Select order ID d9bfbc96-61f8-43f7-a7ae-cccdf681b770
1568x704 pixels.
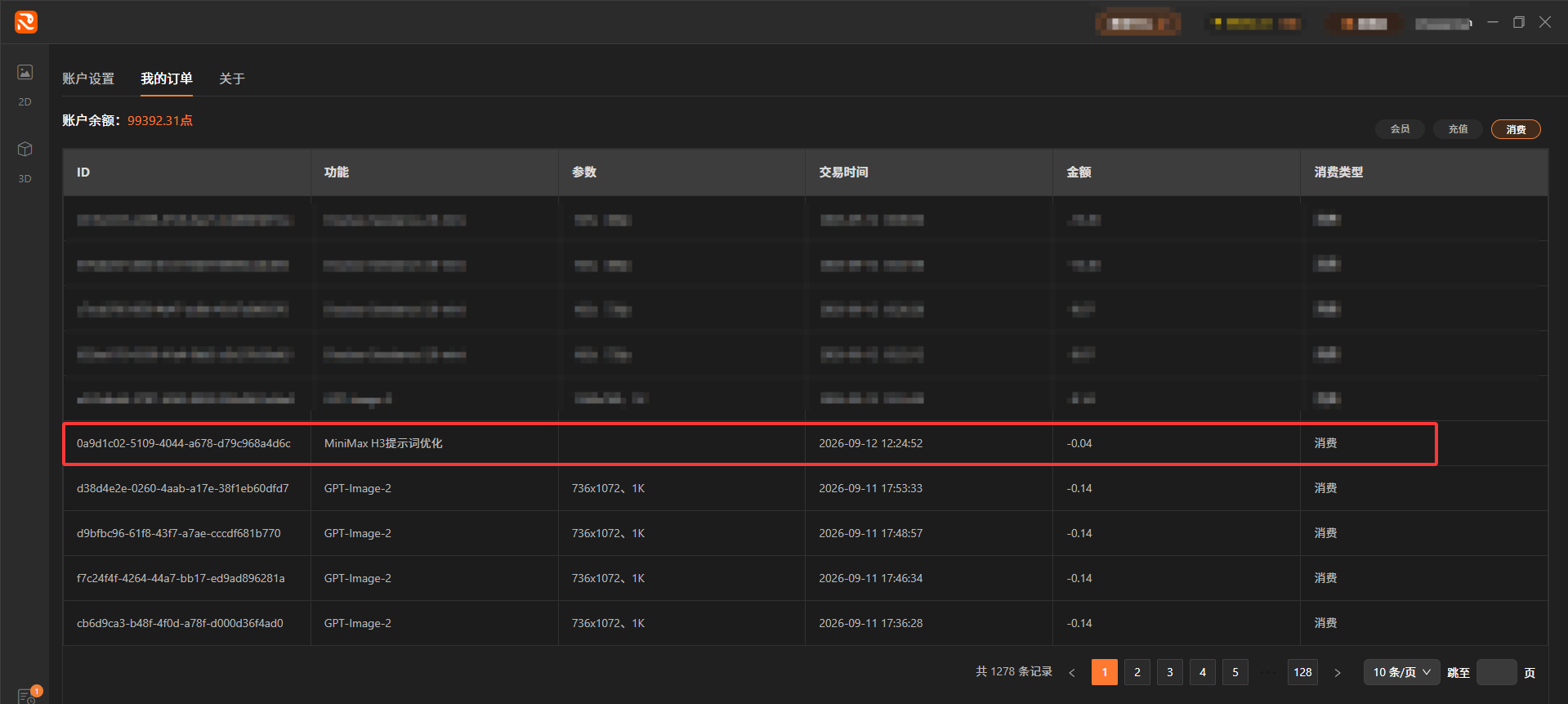pyautogui.click(x=179, y=533)
